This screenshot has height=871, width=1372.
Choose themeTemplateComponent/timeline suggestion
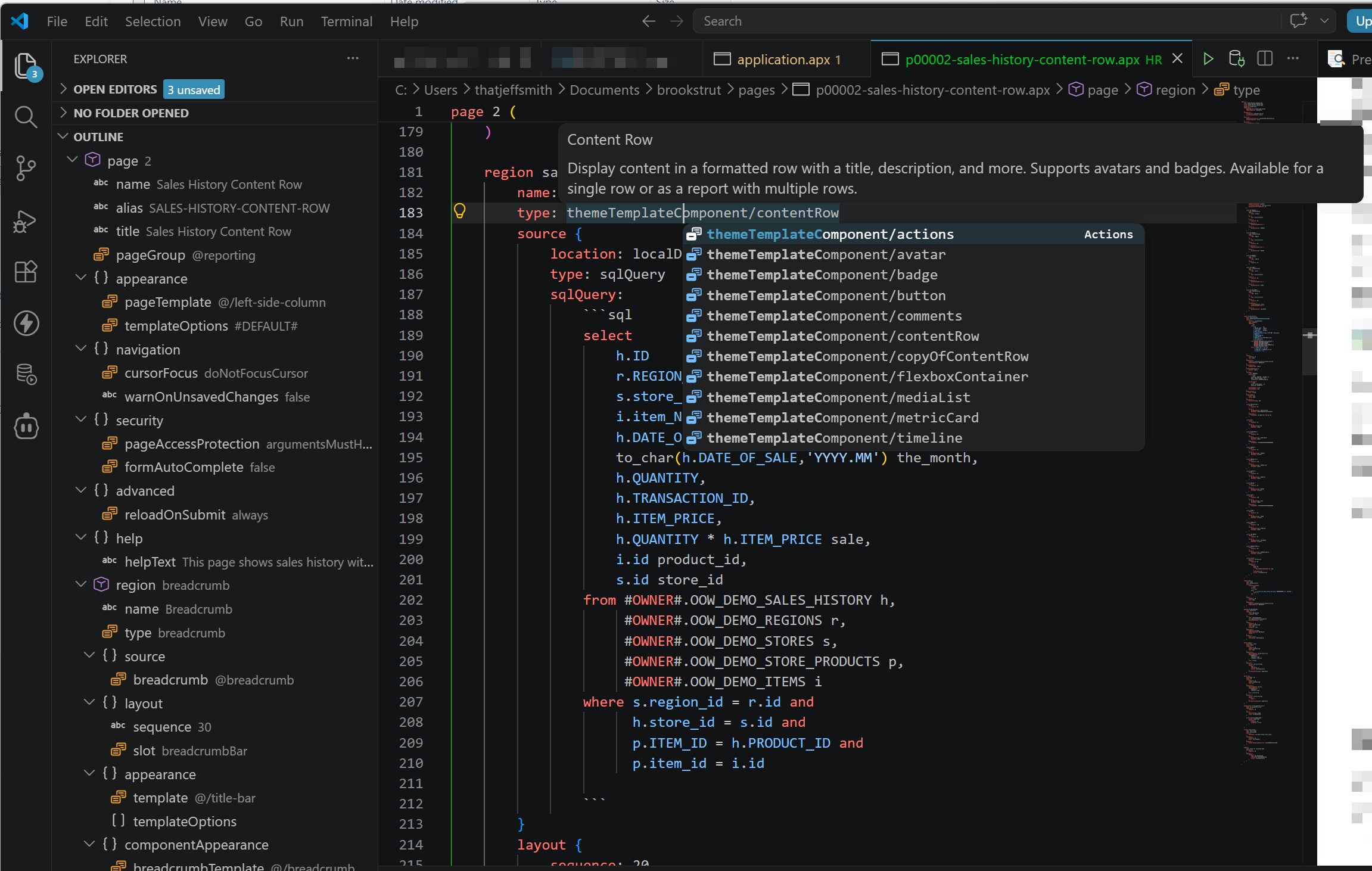click(x=913, y=438)
